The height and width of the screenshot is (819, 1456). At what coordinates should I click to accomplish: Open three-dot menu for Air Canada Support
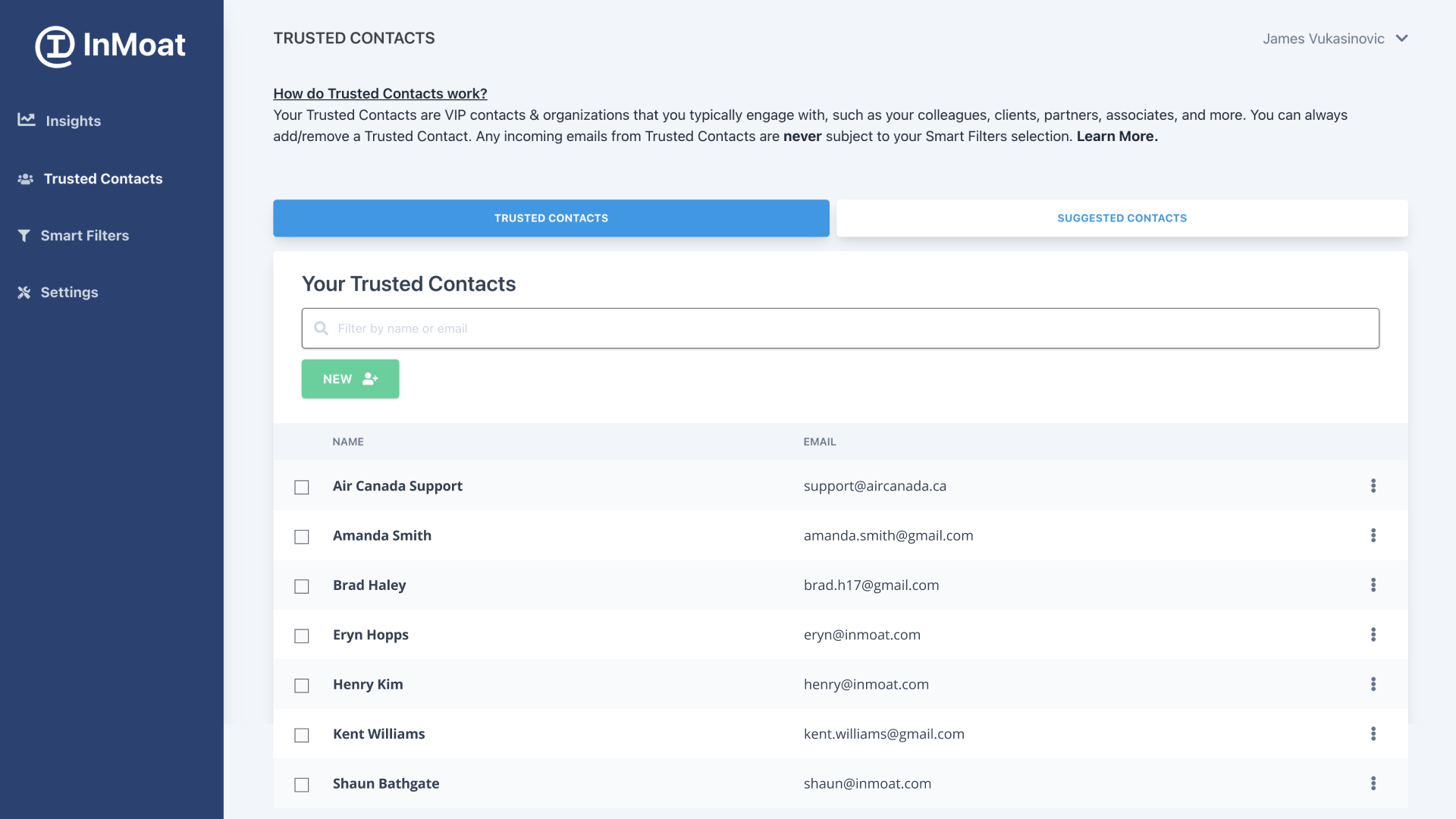click(1373, 486)
